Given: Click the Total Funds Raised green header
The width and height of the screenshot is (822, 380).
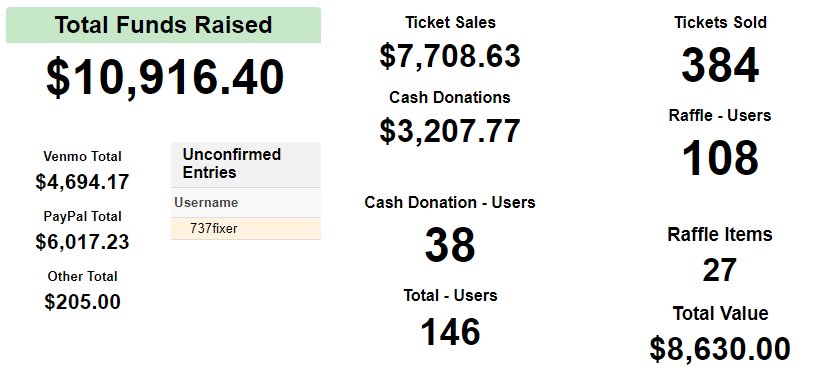Looking at the screenshot, I should pos(163,25).
